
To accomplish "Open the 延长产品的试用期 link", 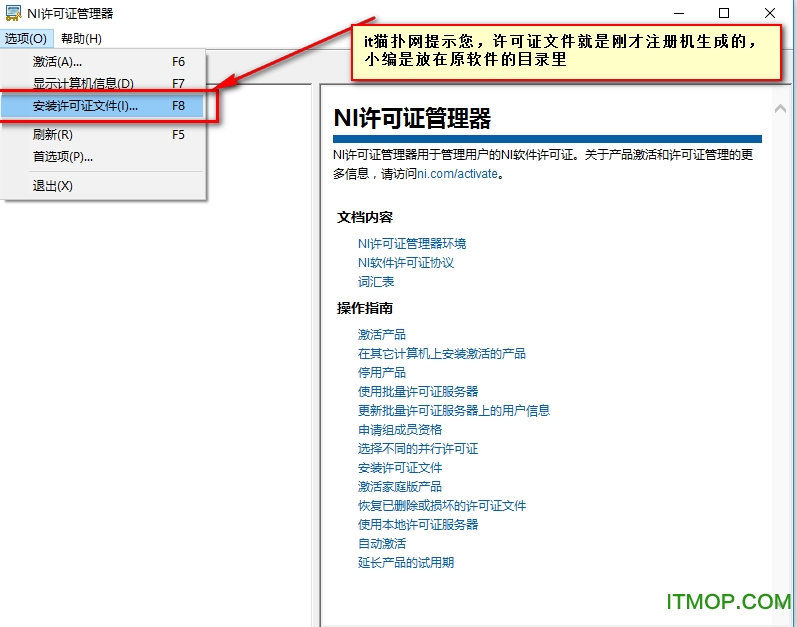I will 406,562.
